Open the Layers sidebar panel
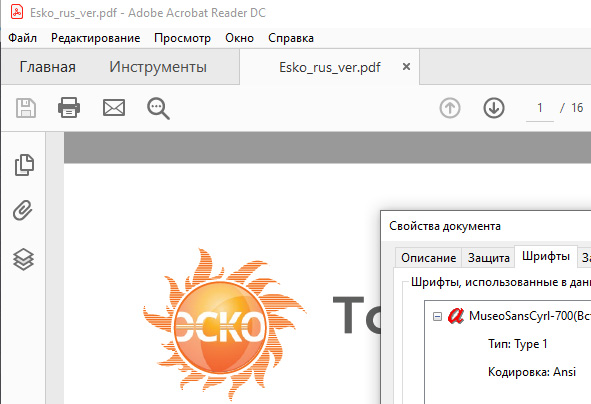Image resolution: width=591 pixels, height=404 pixels. [x=24, y=259]
